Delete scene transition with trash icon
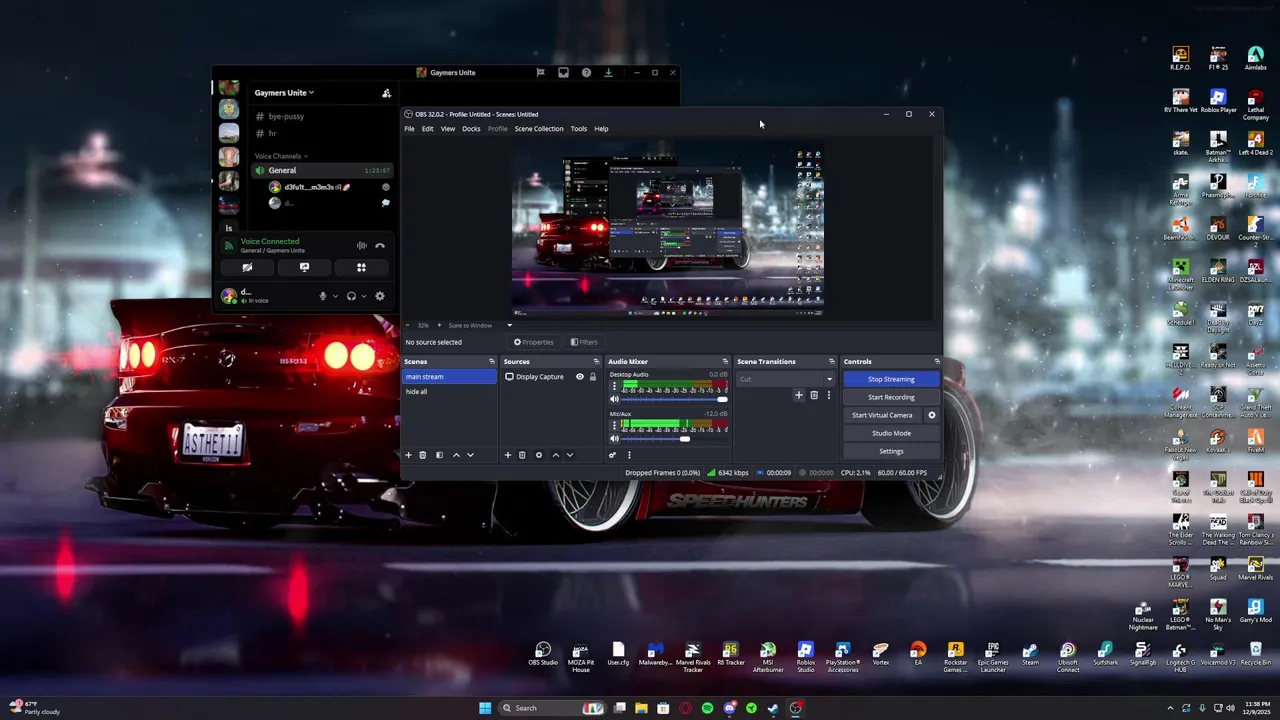The height and width of the screenshot is (720, 1280). point(814,395)
